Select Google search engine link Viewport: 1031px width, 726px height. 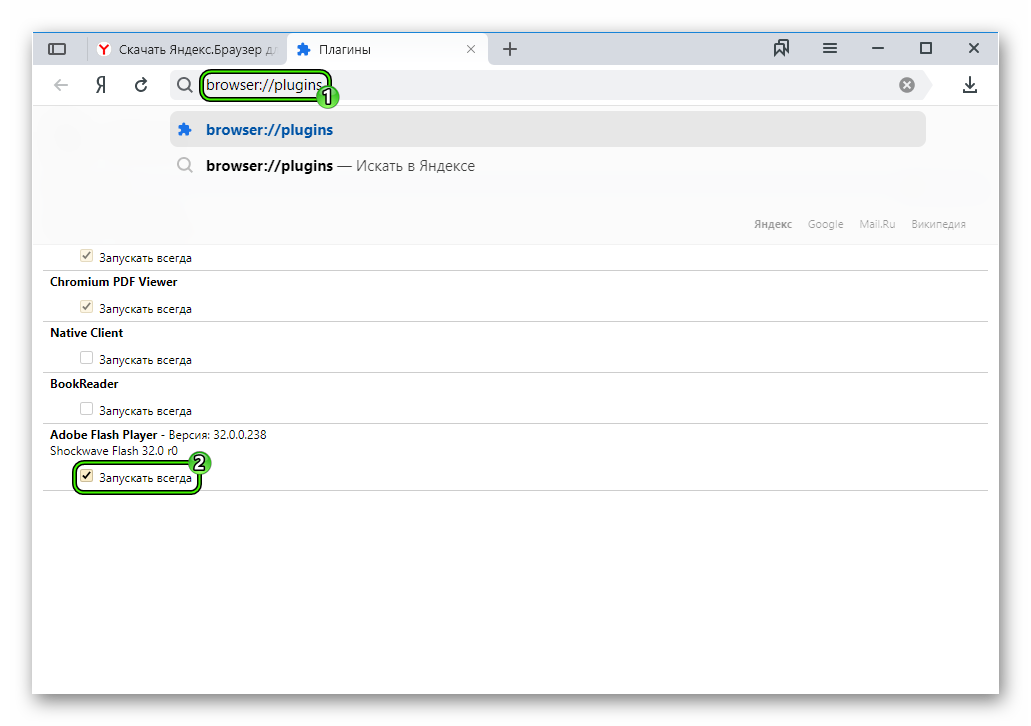click(x=825, y=224)
